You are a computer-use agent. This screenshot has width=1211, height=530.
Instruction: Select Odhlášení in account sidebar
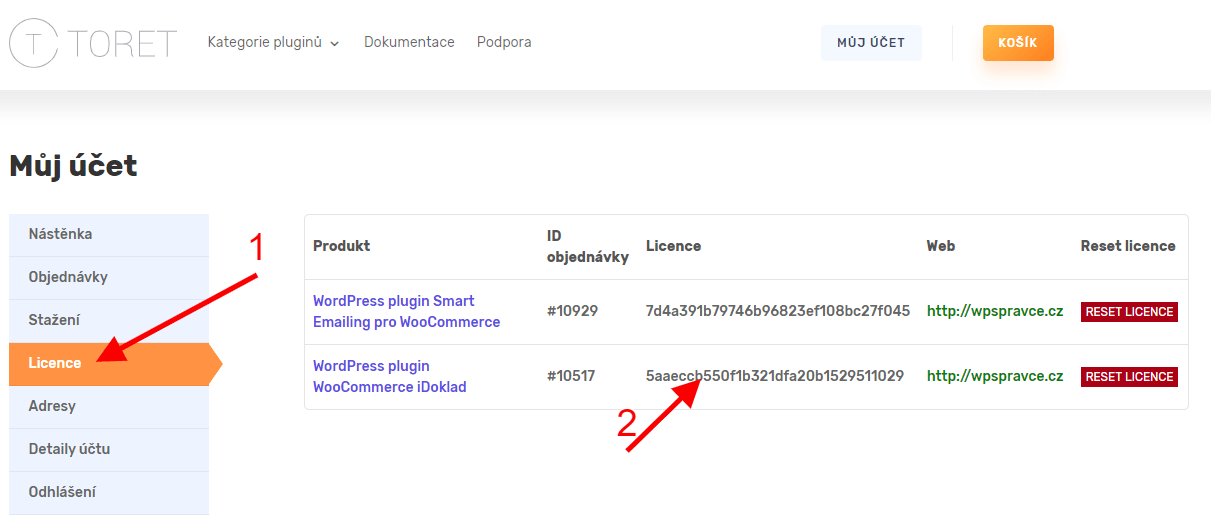point(109,492)
